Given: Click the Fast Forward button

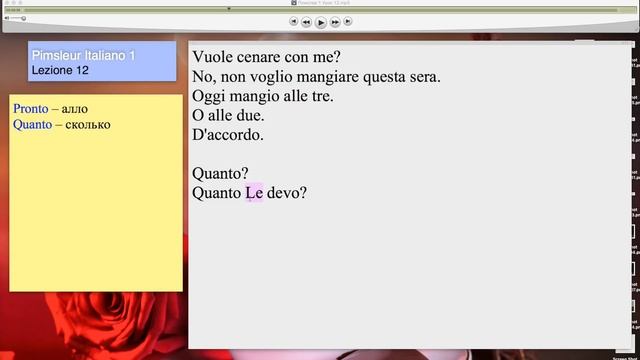Looking at the screenshot, I should point(335,22).
